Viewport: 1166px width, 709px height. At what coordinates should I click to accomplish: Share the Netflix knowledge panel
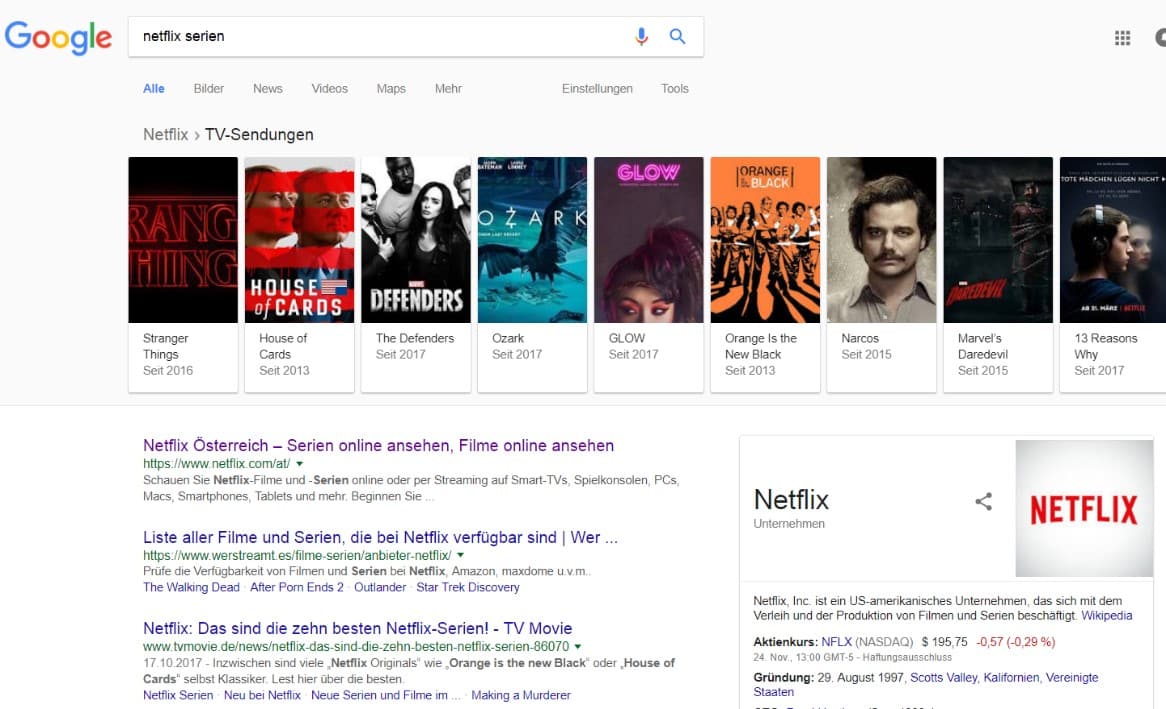983,501
